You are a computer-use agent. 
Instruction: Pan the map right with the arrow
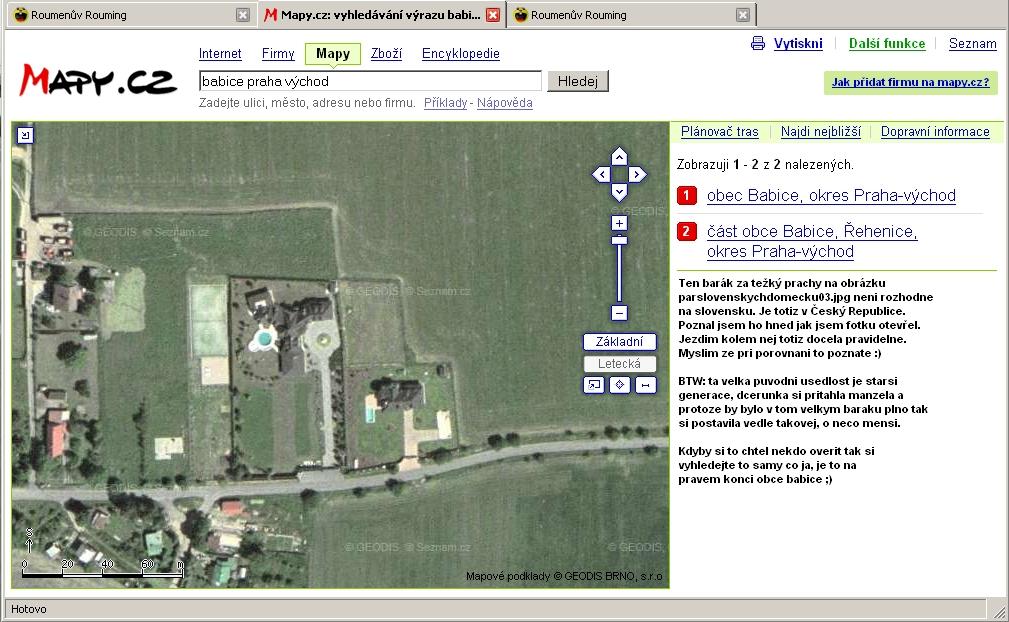click(x=637, y=174)
